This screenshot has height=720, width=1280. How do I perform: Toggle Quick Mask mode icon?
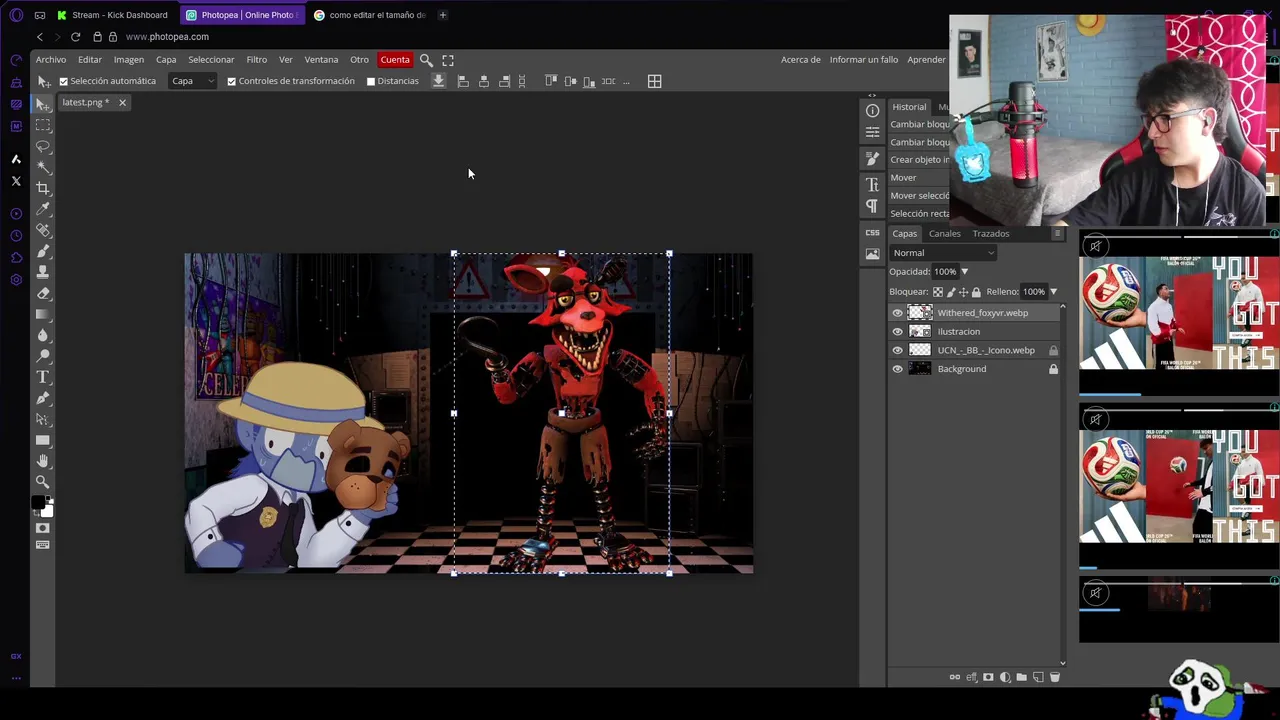click(x=42, y=528)
